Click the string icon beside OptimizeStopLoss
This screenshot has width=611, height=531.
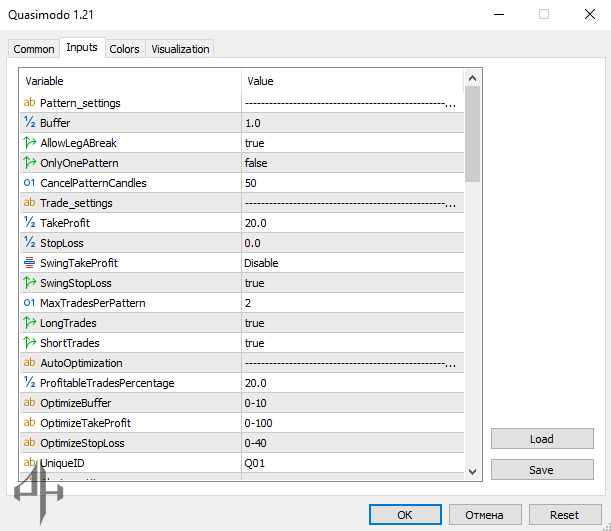pyautogui.click(x=29, y=443)
